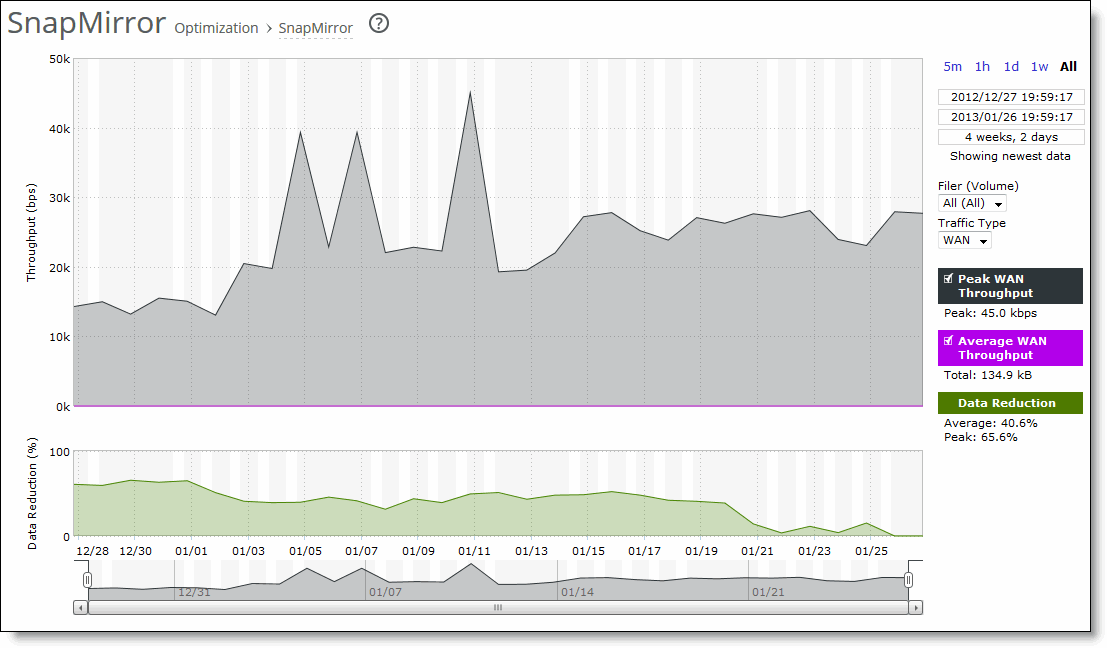Uncheck the Peak WAN Throughput checkbox
The width and height of the screenshot is (1107, 648).
[x=947, y=278]
